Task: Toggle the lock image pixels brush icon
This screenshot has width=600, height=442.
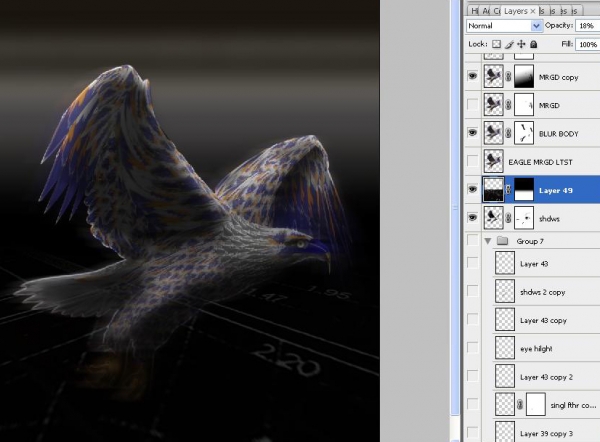Action: point(509,44)
